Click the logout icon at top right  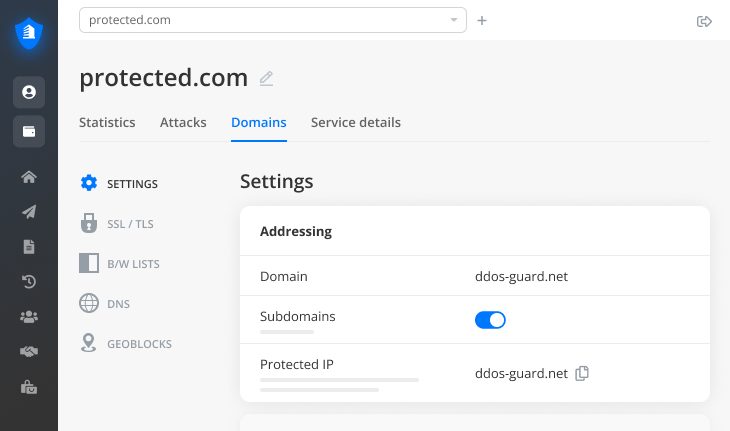(704, 21)
